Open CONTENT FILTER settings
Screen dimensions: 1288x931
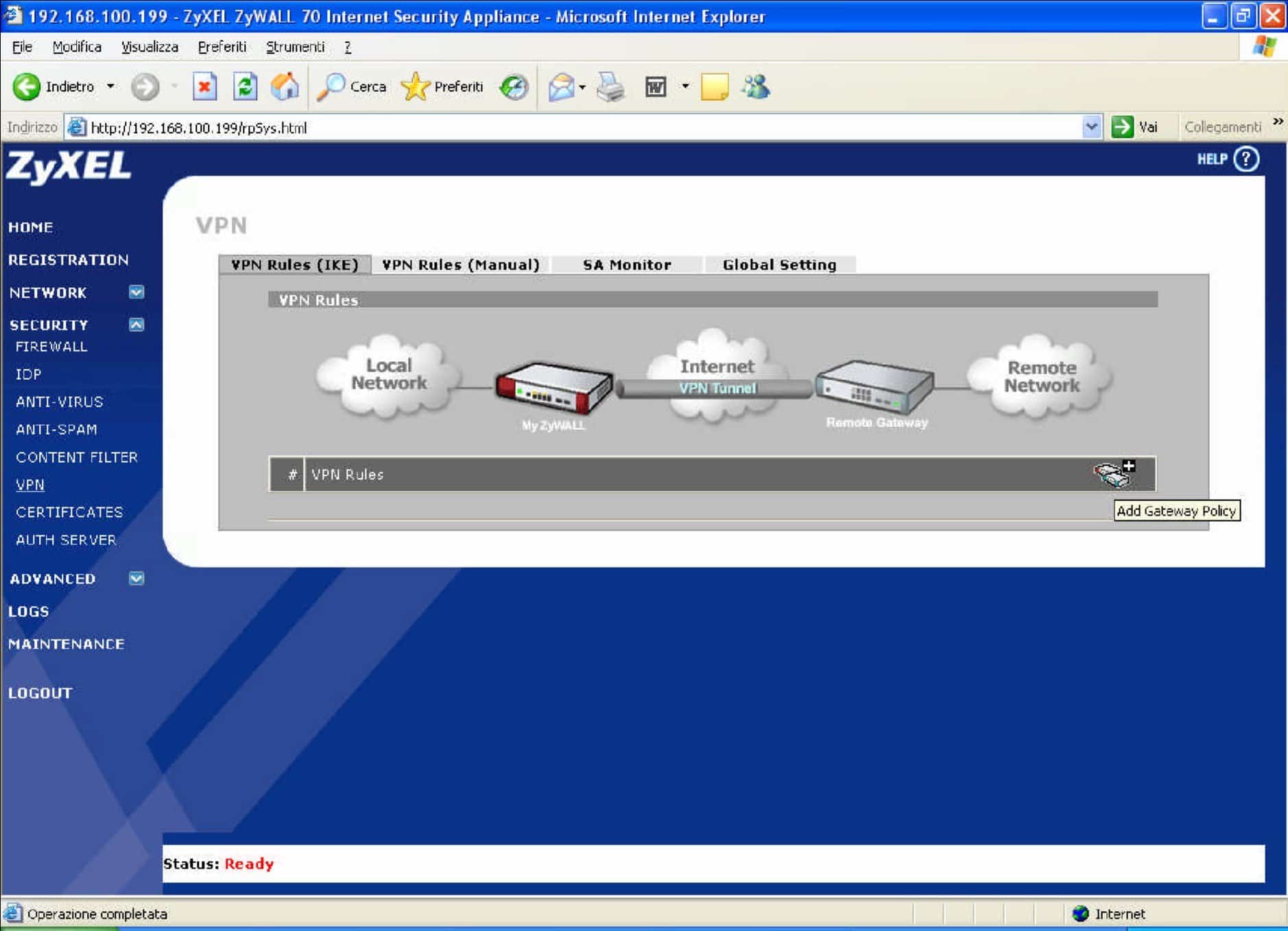coord(77,457)
